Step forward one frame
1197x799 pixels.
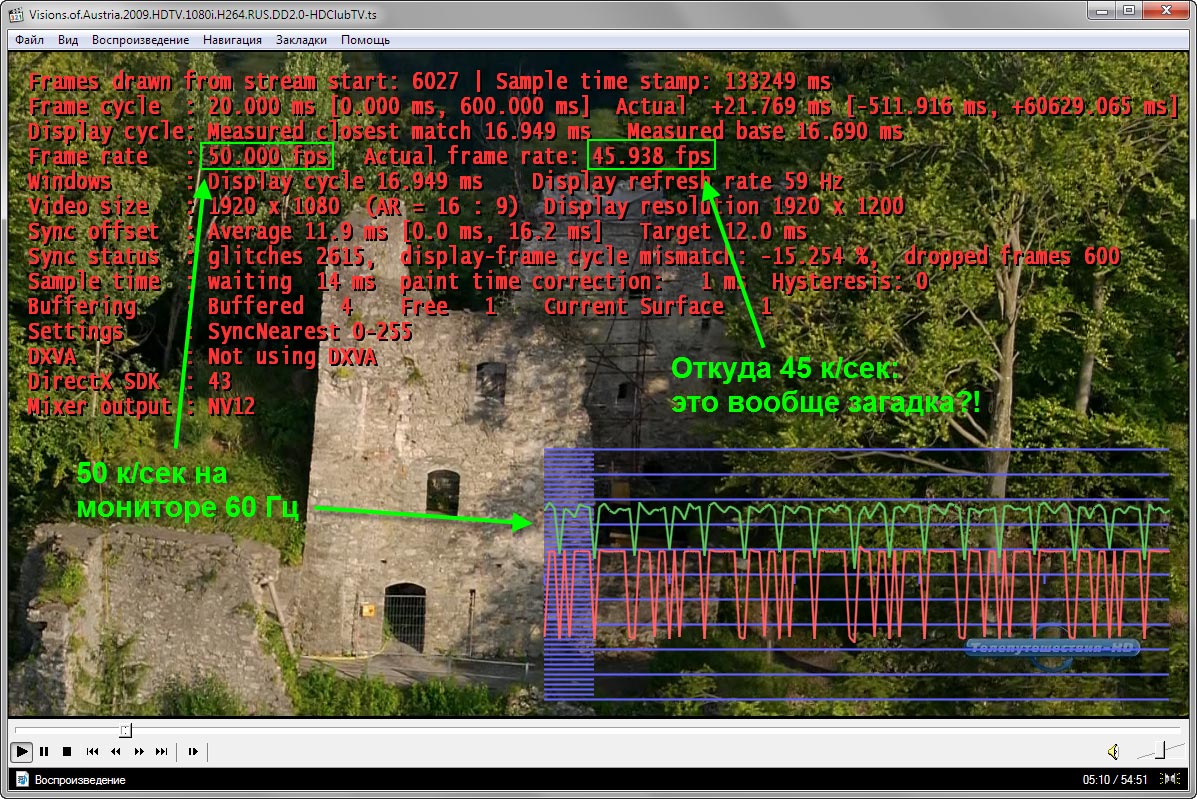[193, 751]
